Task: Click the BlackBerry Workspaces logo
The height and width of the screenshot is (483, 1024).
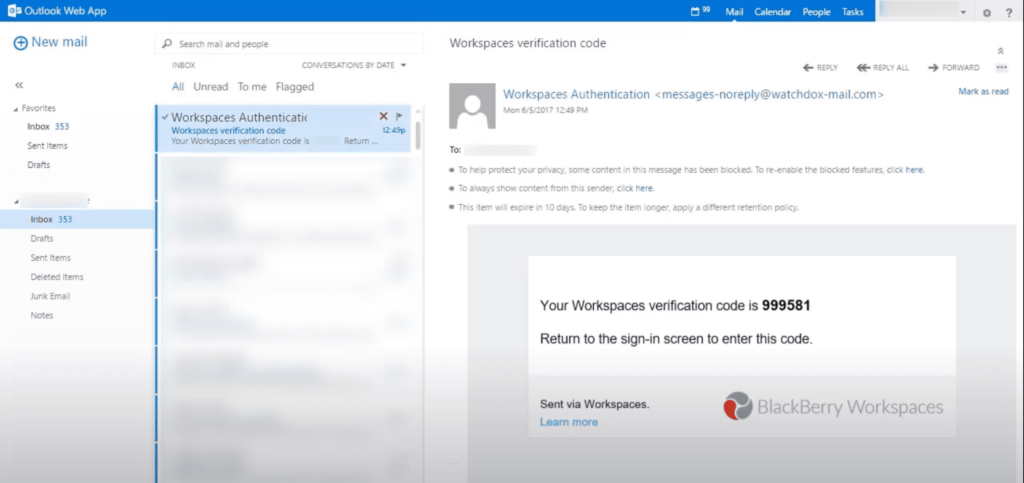Action: coord(833,407)
